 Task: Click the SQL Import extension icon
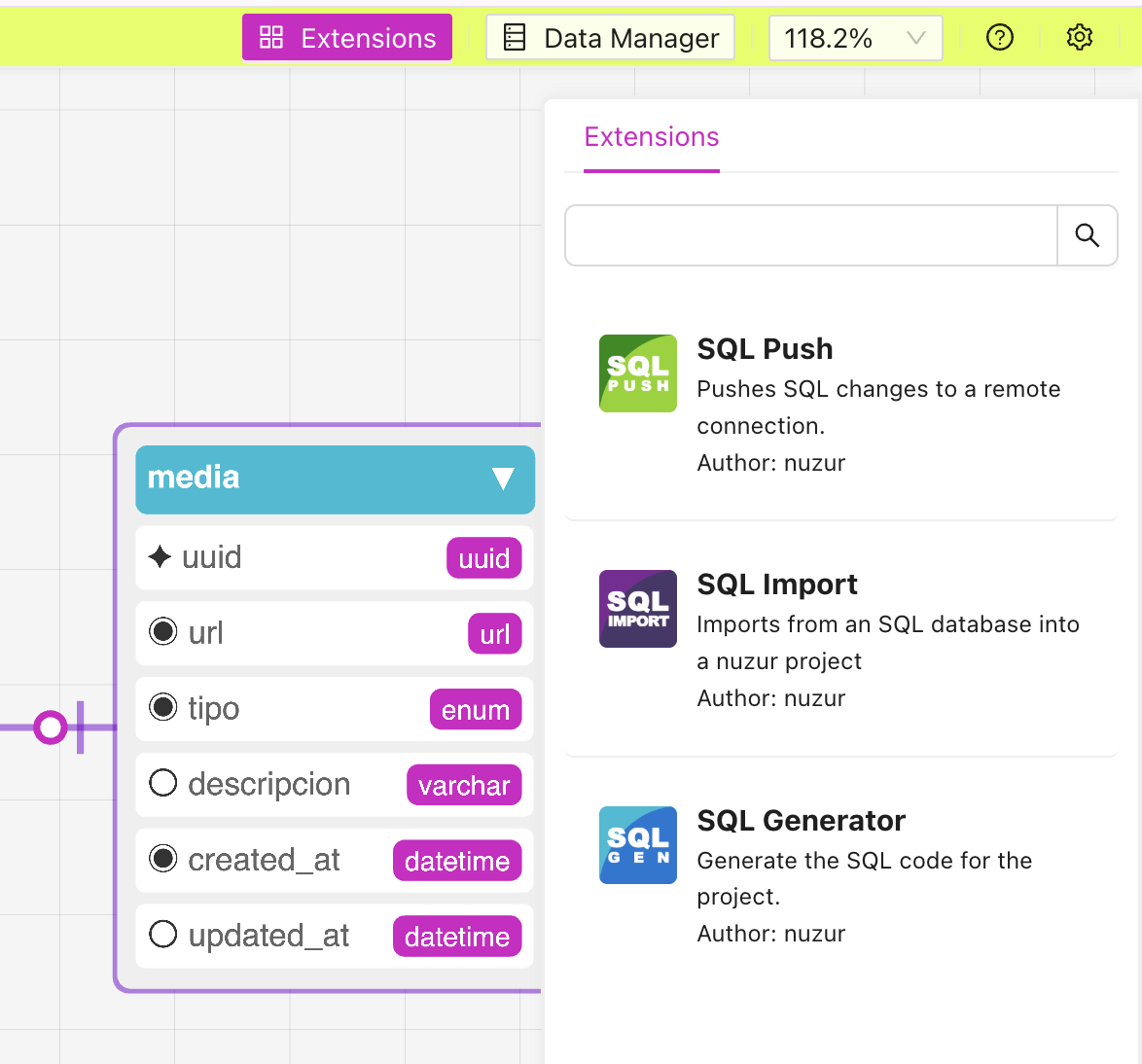pyautogui.click(x=637, y=609)
